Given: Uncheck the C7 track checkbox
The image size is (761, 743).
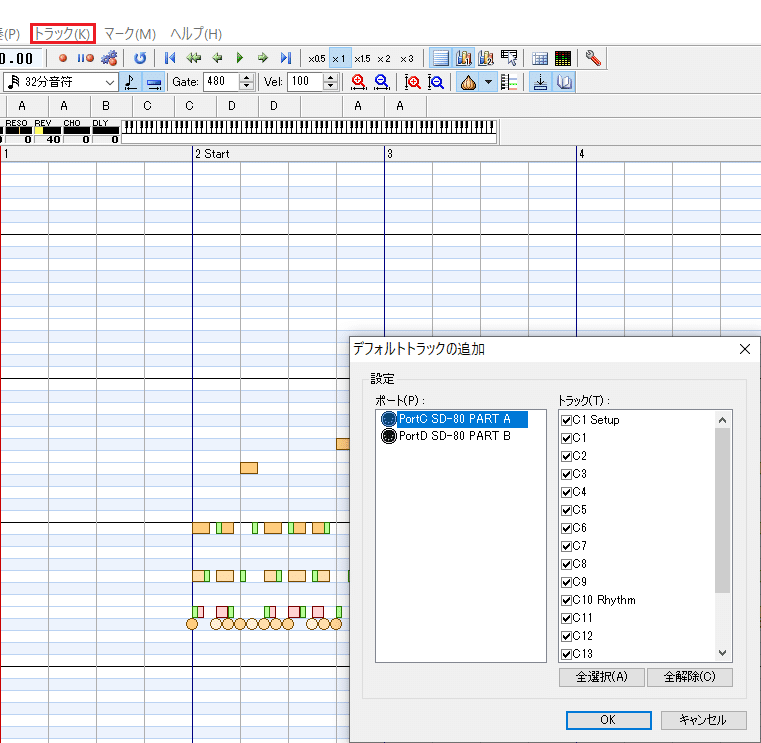Looking at the screenshot, I should [566, 546].
